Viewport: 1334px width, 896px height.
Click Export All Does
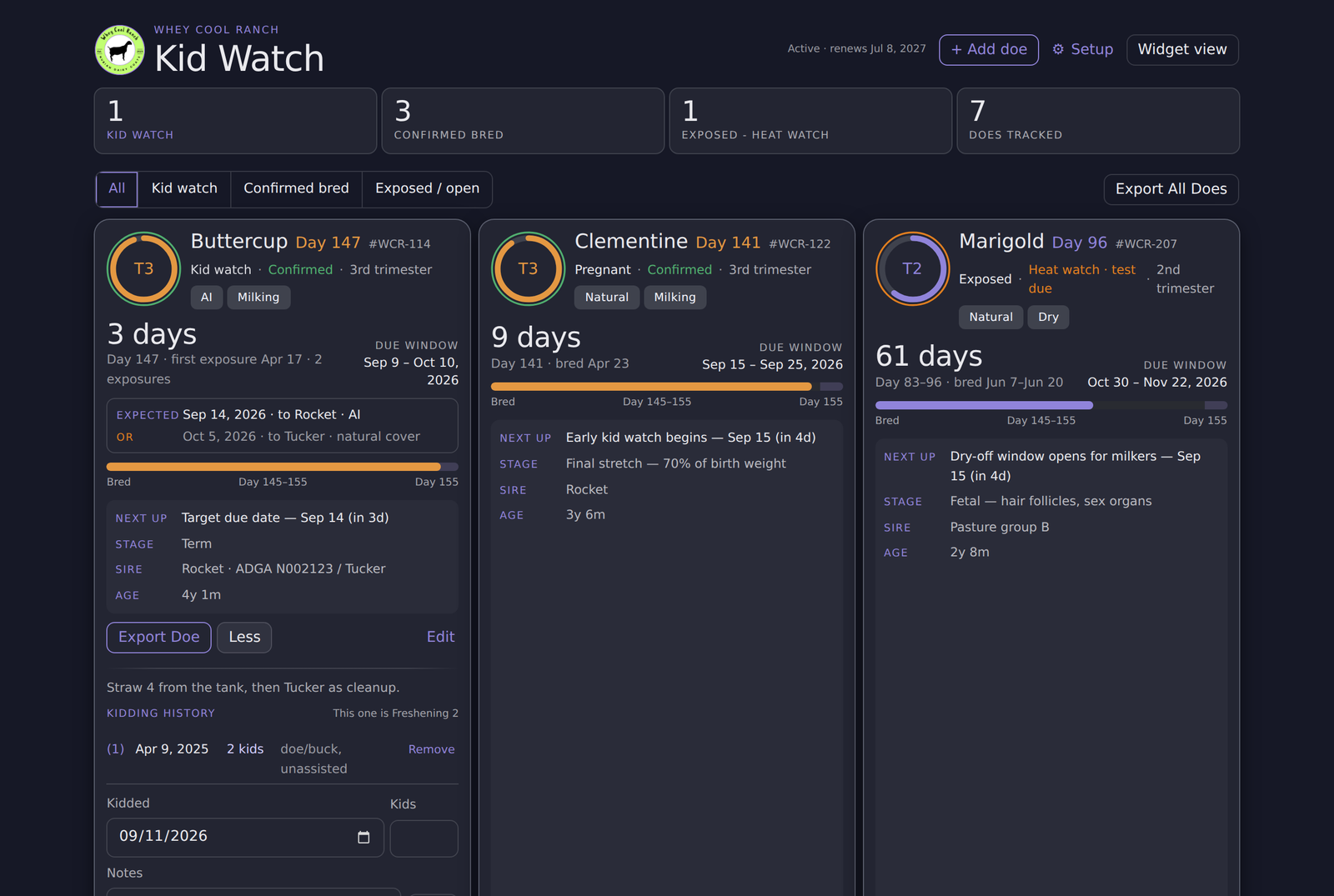pyautogui.click(x=1171, y=189)
